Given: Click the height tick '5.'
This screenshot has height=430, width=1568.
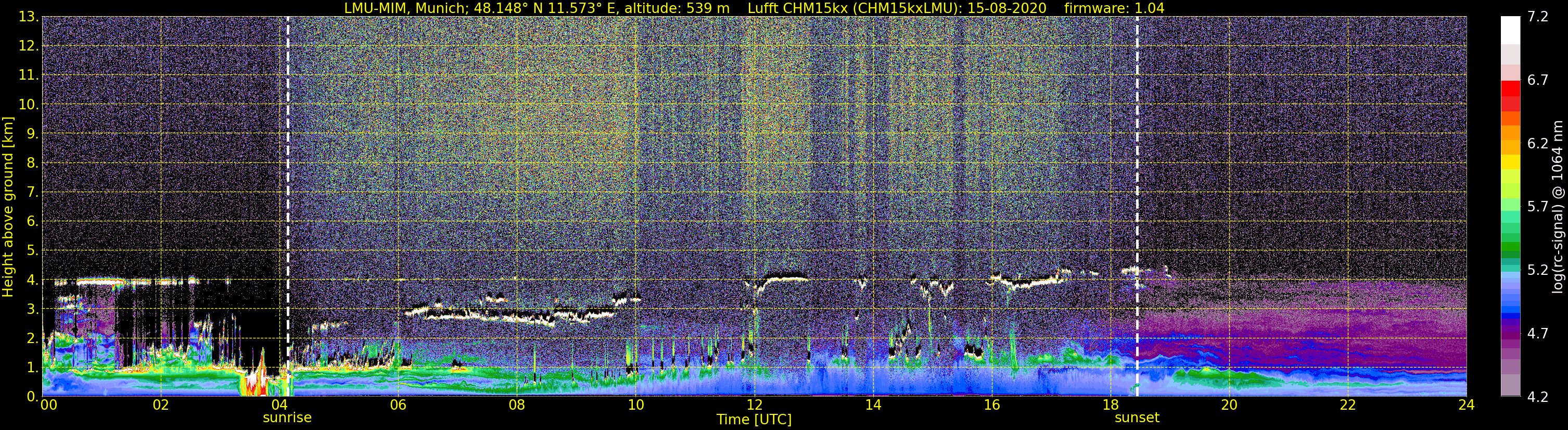Looking at the screenshot, I should click(32, 251).
